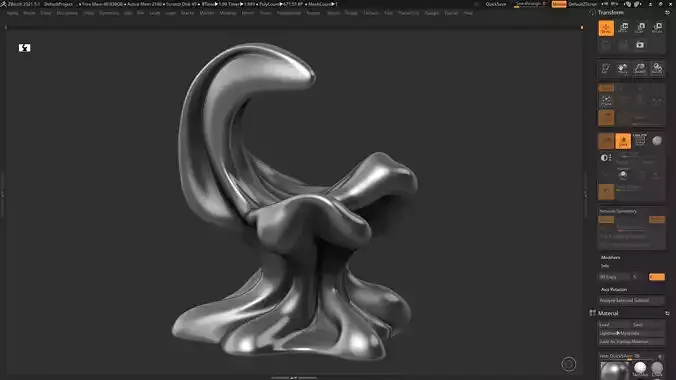Select the Scale mode icon in Transform
This screenshot has width=676, height=380.
click(640, 28)
